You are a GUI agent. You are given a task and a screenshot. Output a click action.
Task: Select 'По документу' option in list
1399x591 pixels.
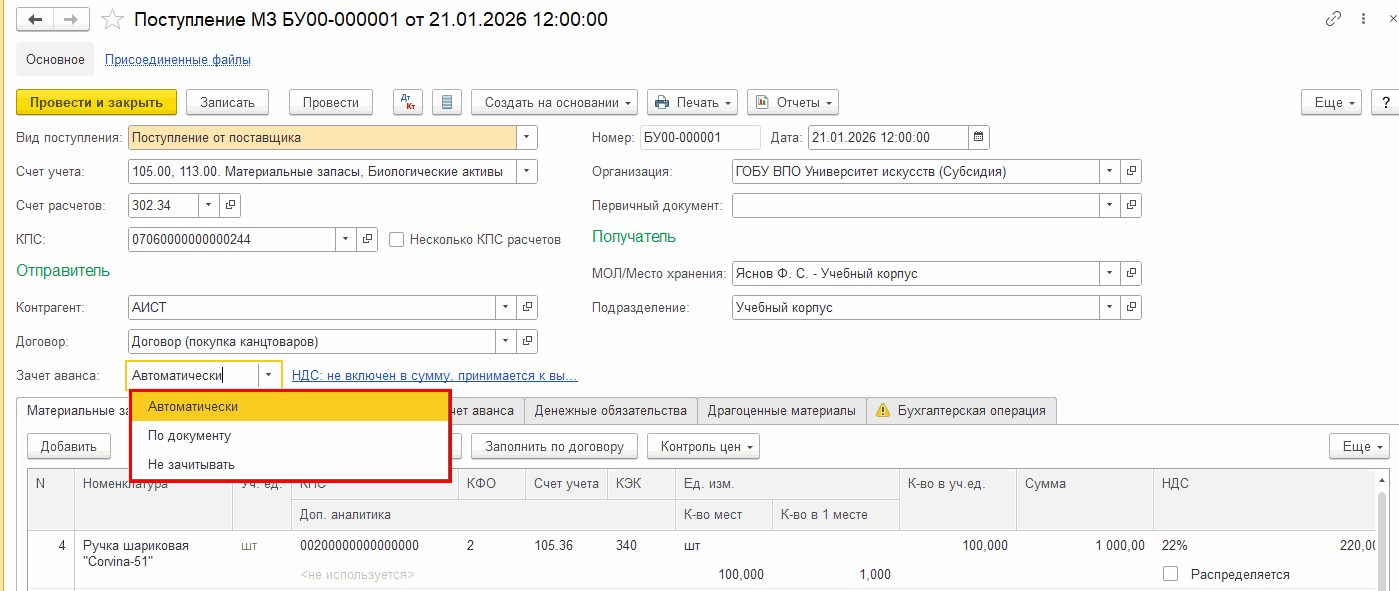click(x=190, y=436)
